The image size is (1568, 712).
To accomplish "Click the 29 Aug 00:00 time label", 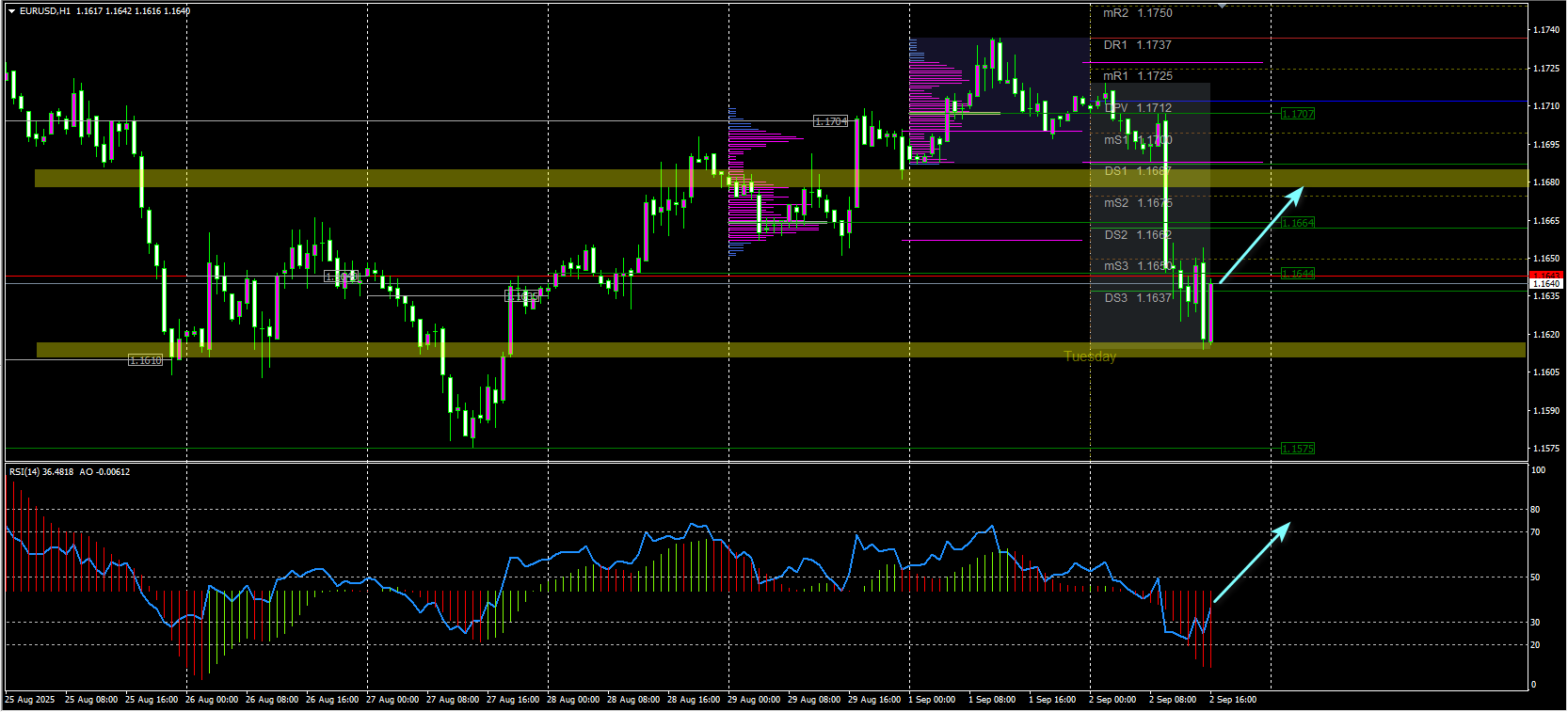I will (x=754, y=700).
